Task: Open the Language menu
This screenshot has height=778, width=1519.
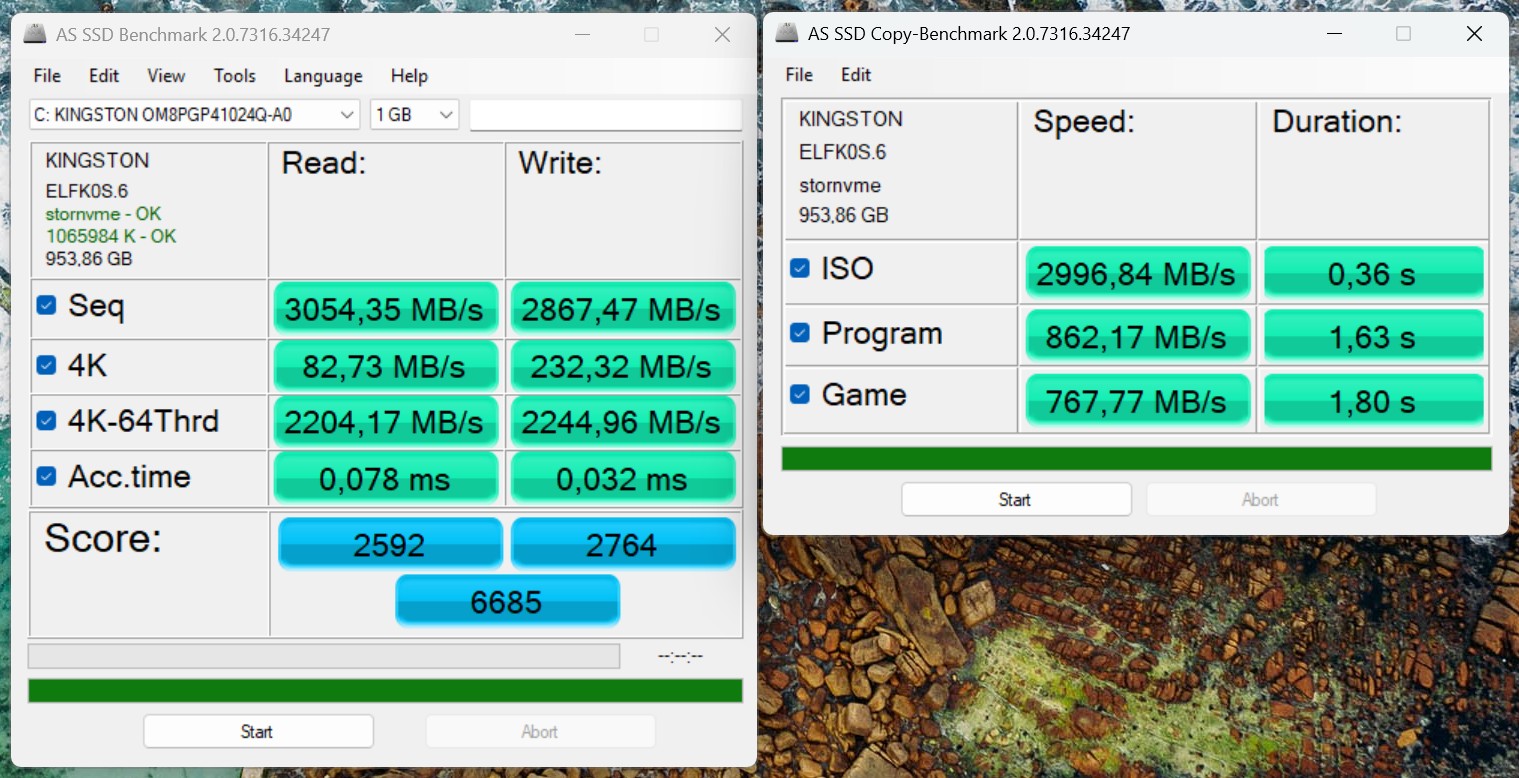Action: [323, 76]
